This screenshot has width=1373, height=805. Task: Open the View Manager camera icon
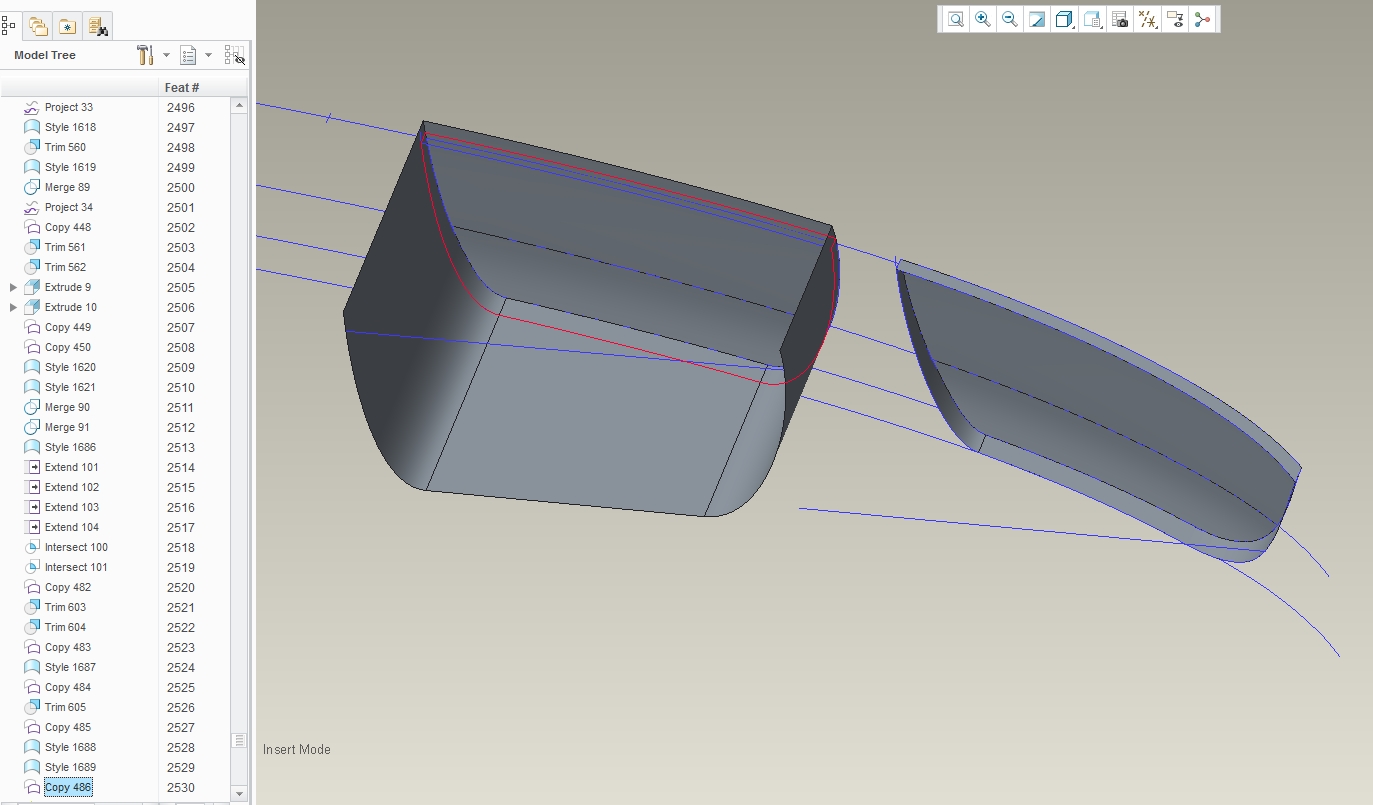[1120, 19]
